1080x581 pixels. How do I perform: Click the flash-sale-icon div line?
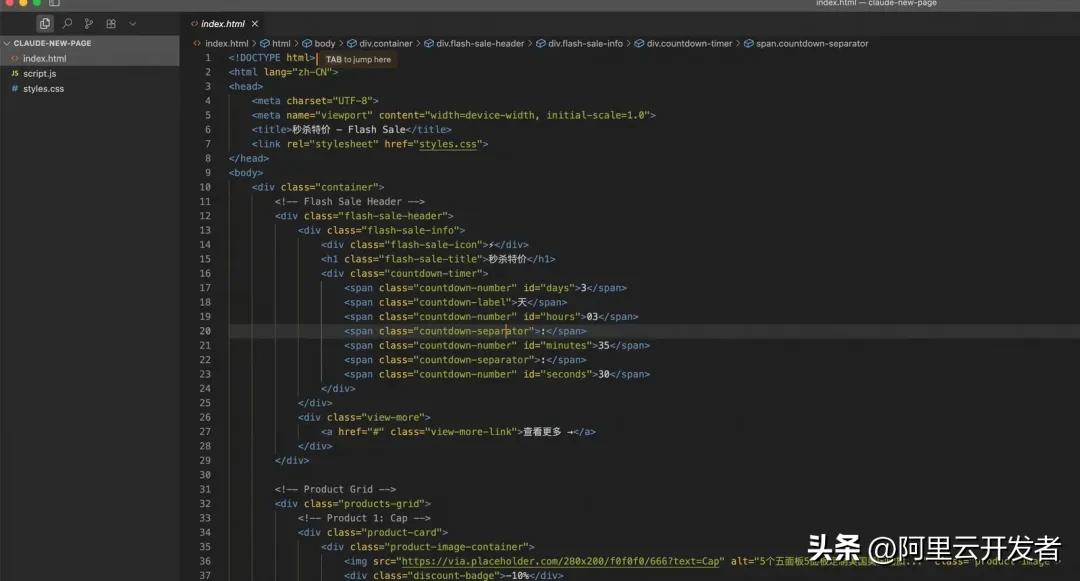424,244
